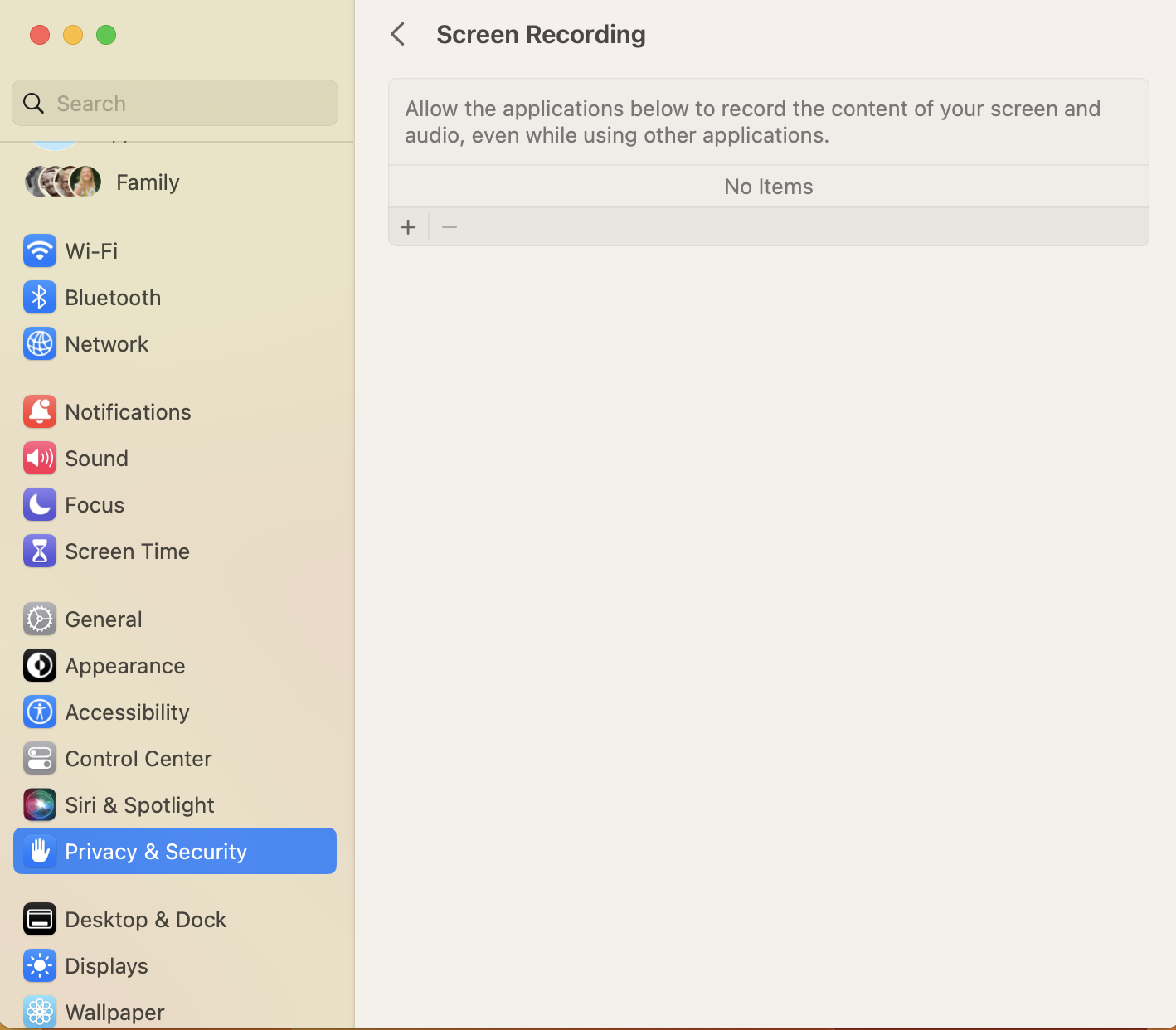Open Screen Time hourglass icon

coord(40,551)
